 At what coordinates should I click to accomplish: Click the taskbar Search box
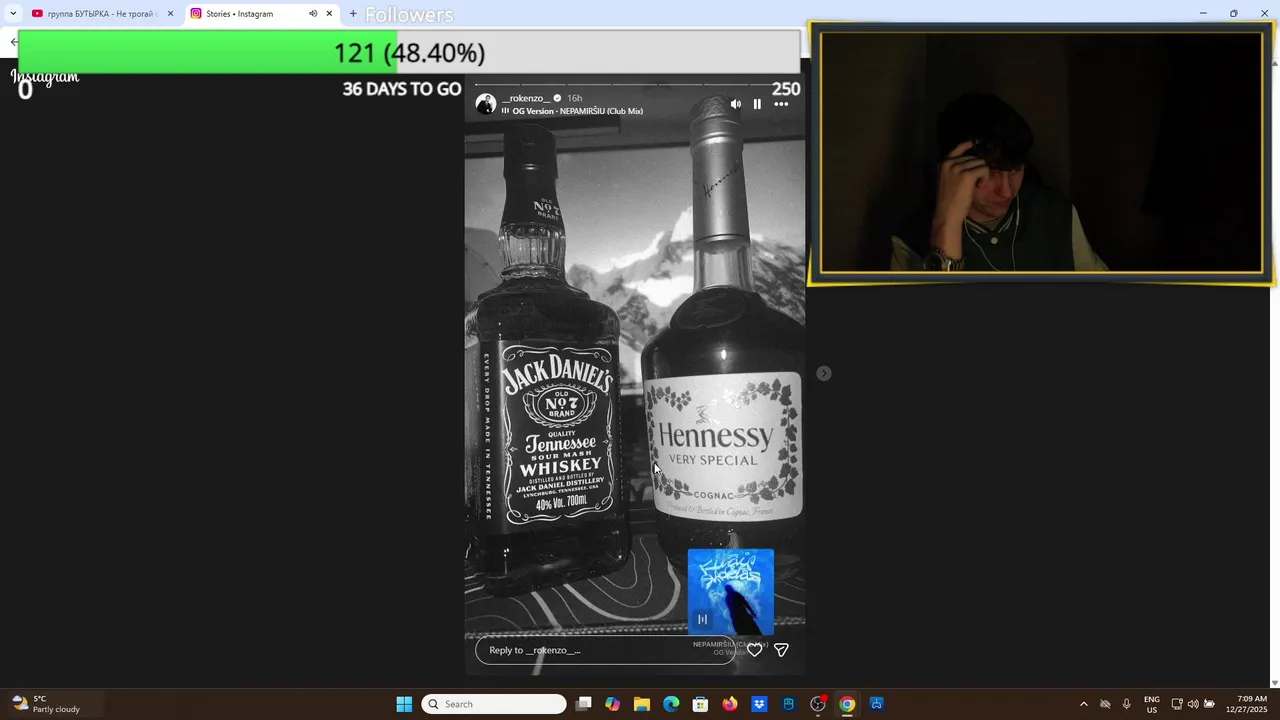click(x=494, y=704)
